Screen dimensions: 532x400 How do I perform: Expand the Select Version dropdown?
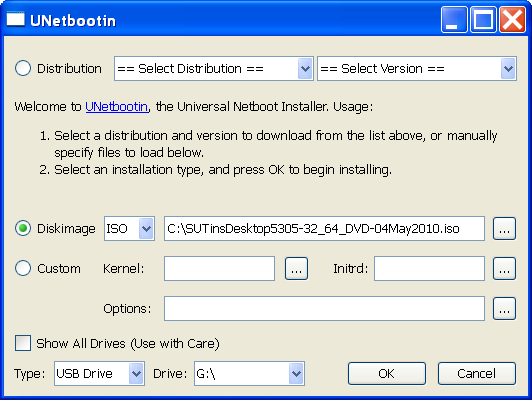pos(417,69)
